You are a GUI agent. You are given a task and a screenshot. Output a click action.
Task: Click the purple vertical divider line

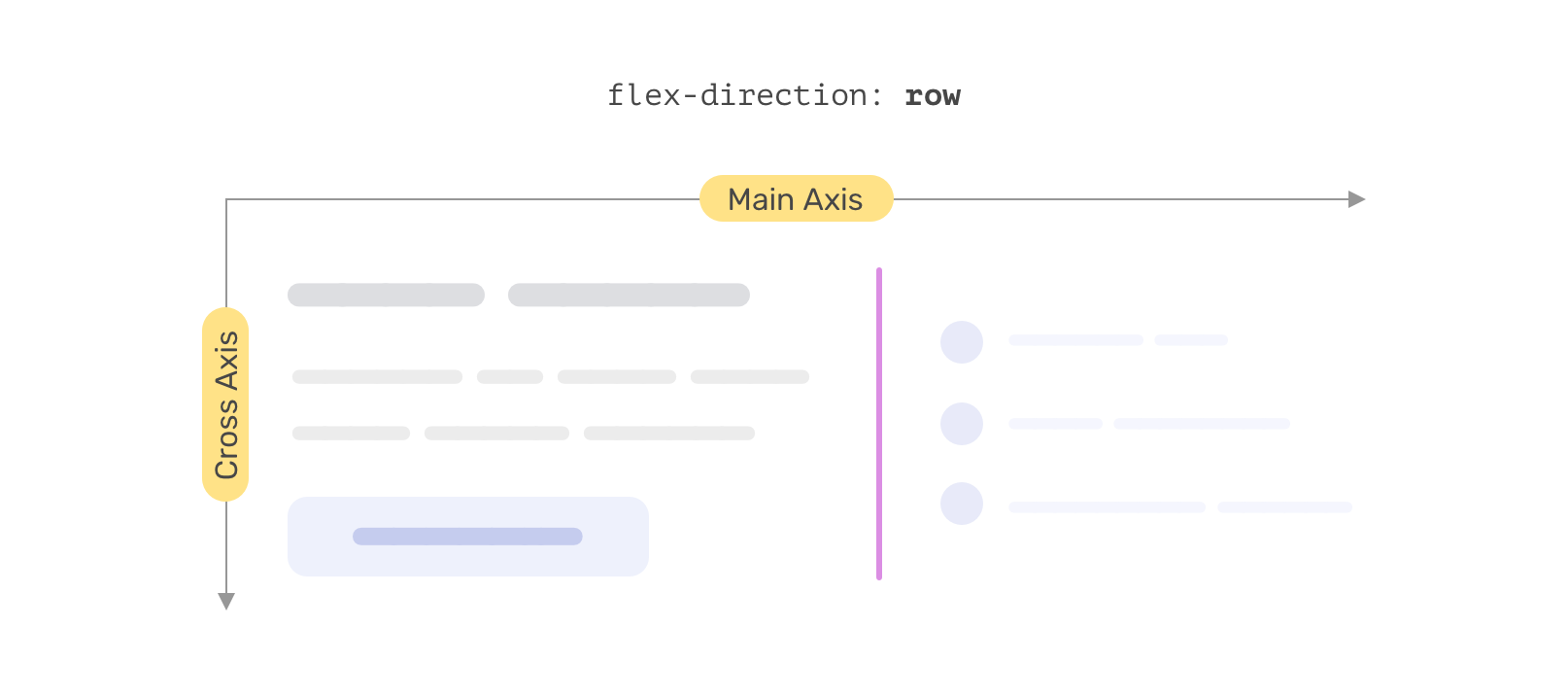[x=879, y=424]
